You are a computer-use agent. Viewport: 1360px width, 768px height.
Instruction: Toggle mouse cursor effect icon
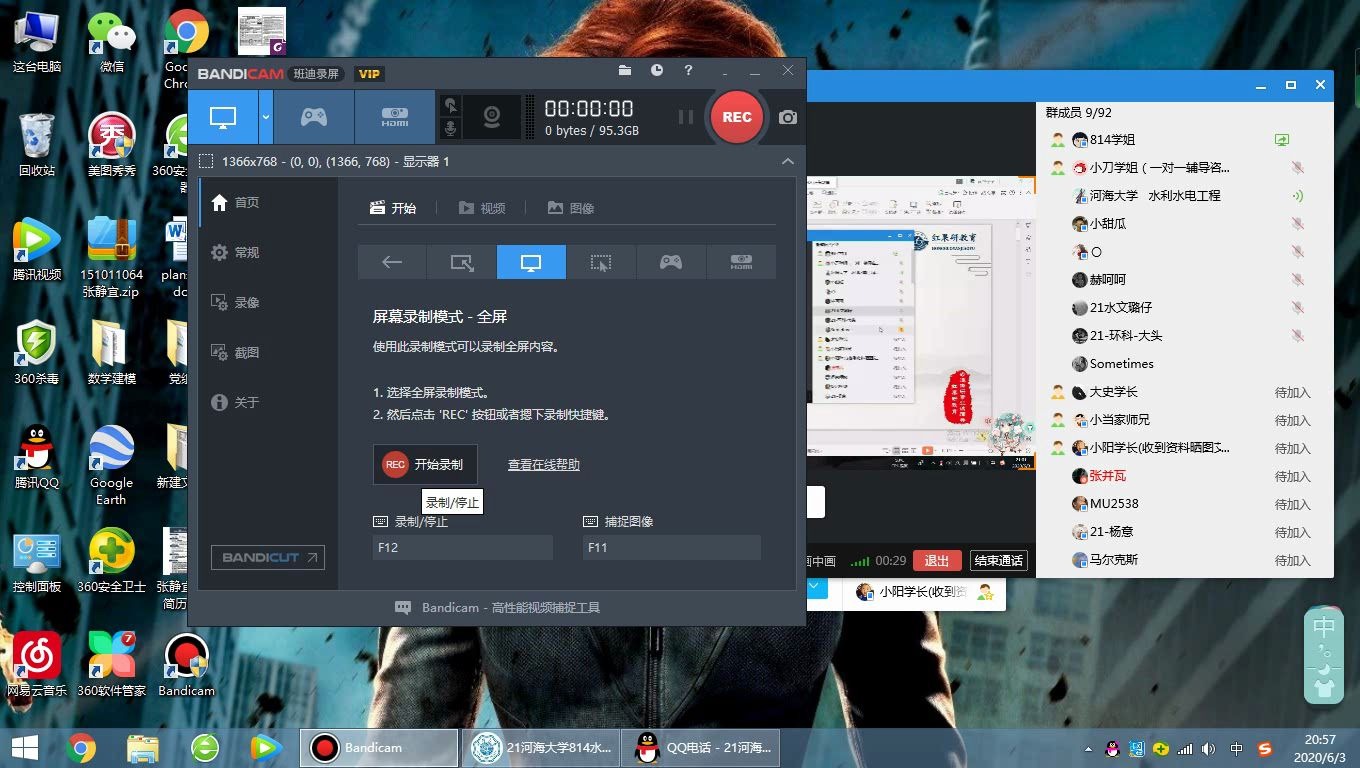coord(451,105)
